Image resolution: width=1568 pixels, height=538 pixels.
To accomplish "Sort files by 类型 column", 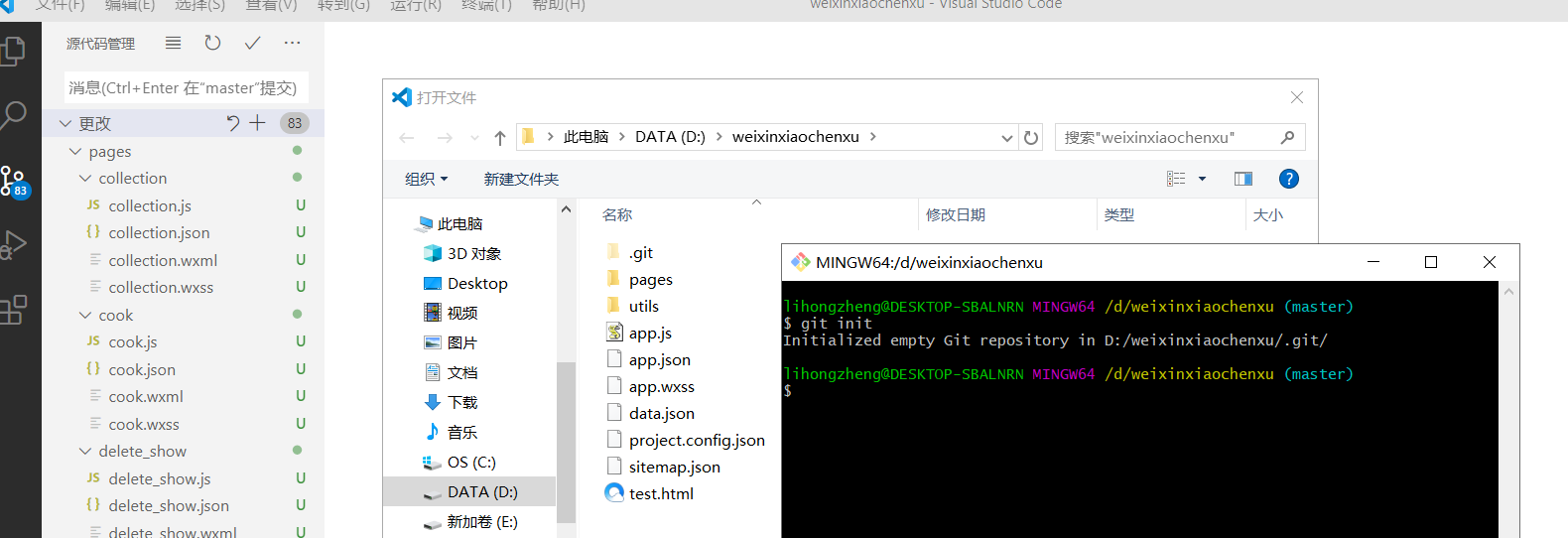I will [x=1119, y=214].
